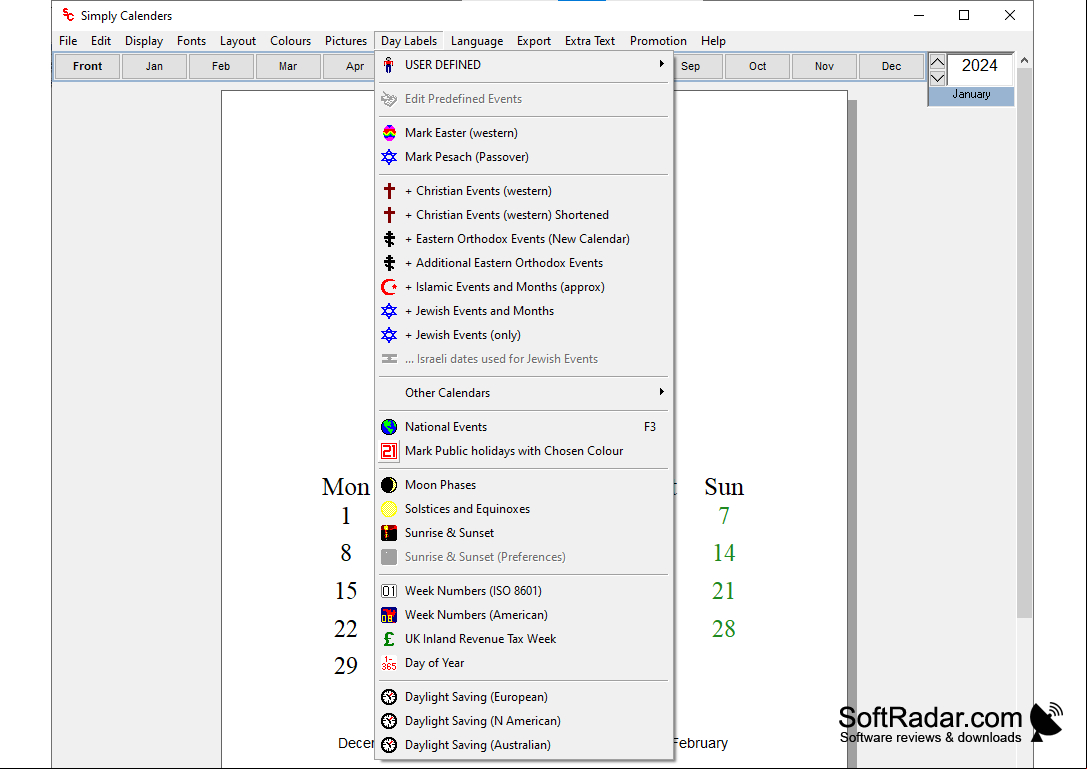Viewport: 1087px width, 769px height.
Task: Click the Jewish Events and Months star icon
Action: (389, 311)
